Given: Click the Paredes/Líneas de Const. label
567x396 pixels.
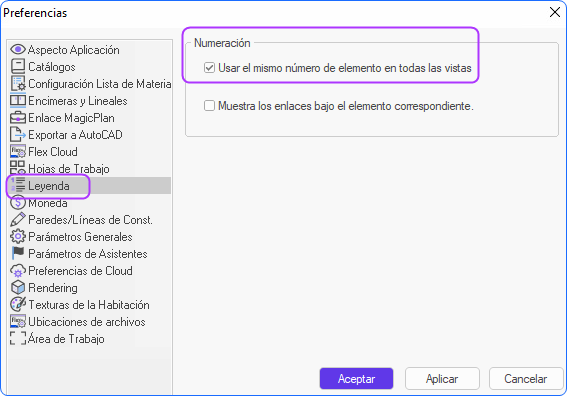Looking at the screenshot, I should (90, 220).
